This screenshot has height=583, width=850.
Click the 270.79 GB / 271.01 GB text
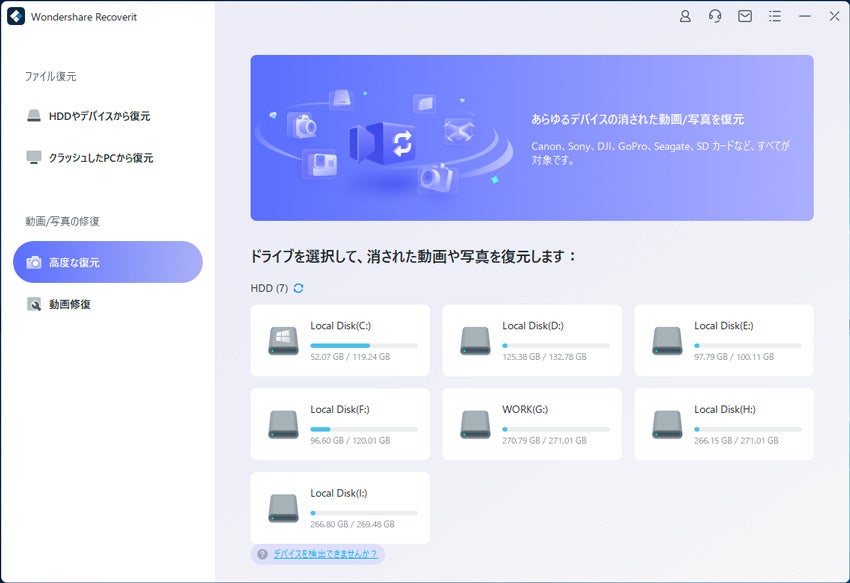tap(544, 440)
